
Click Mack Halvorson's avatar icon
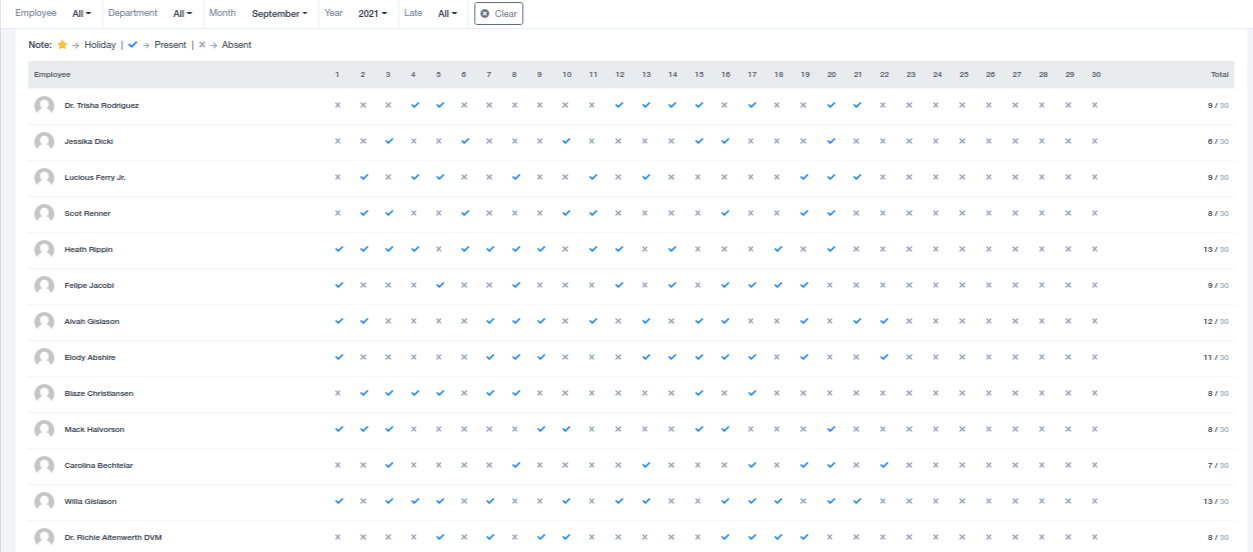click(44, 430)
